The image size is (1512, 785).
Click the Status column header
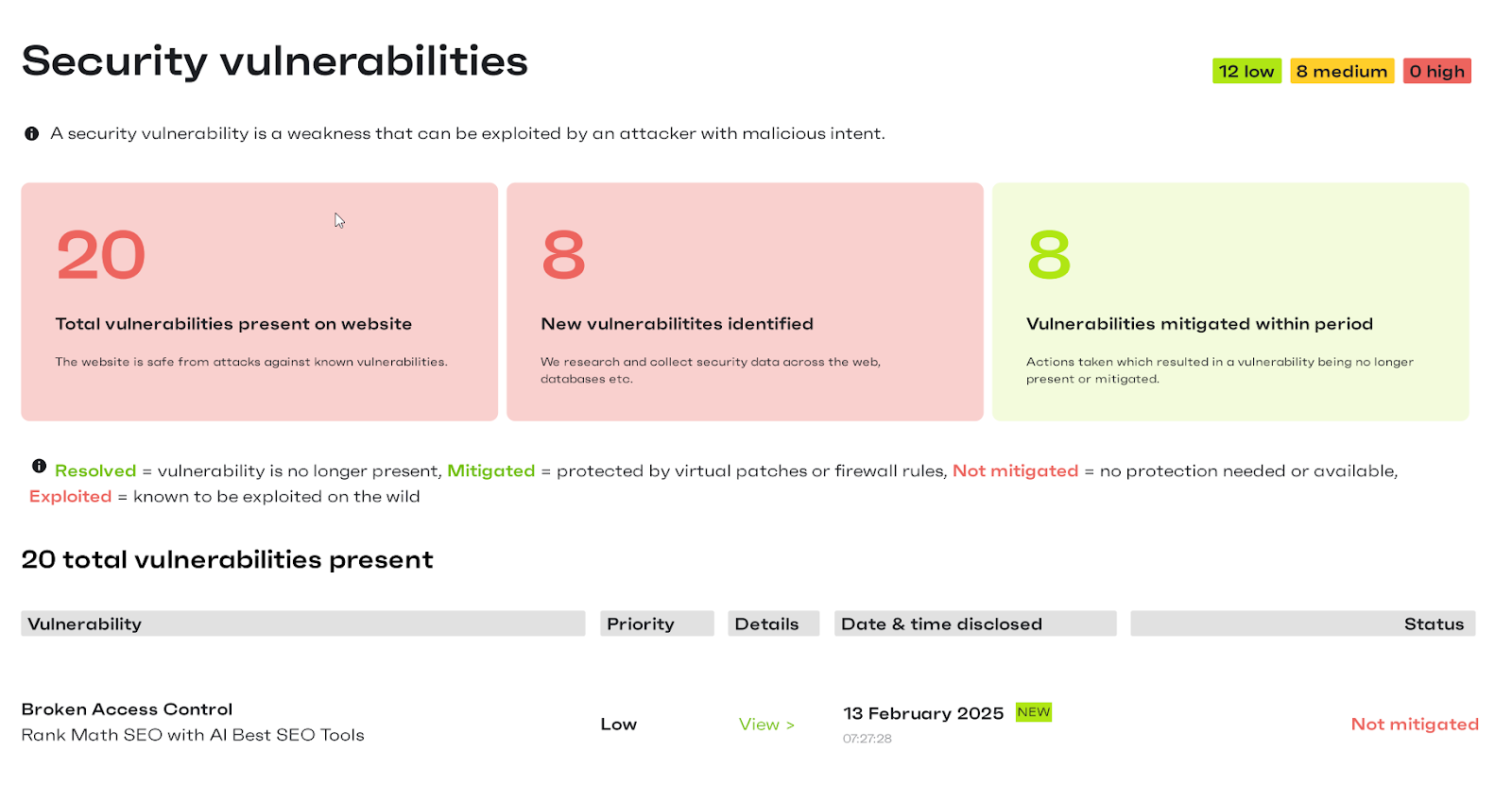[x=1433, y=624]
